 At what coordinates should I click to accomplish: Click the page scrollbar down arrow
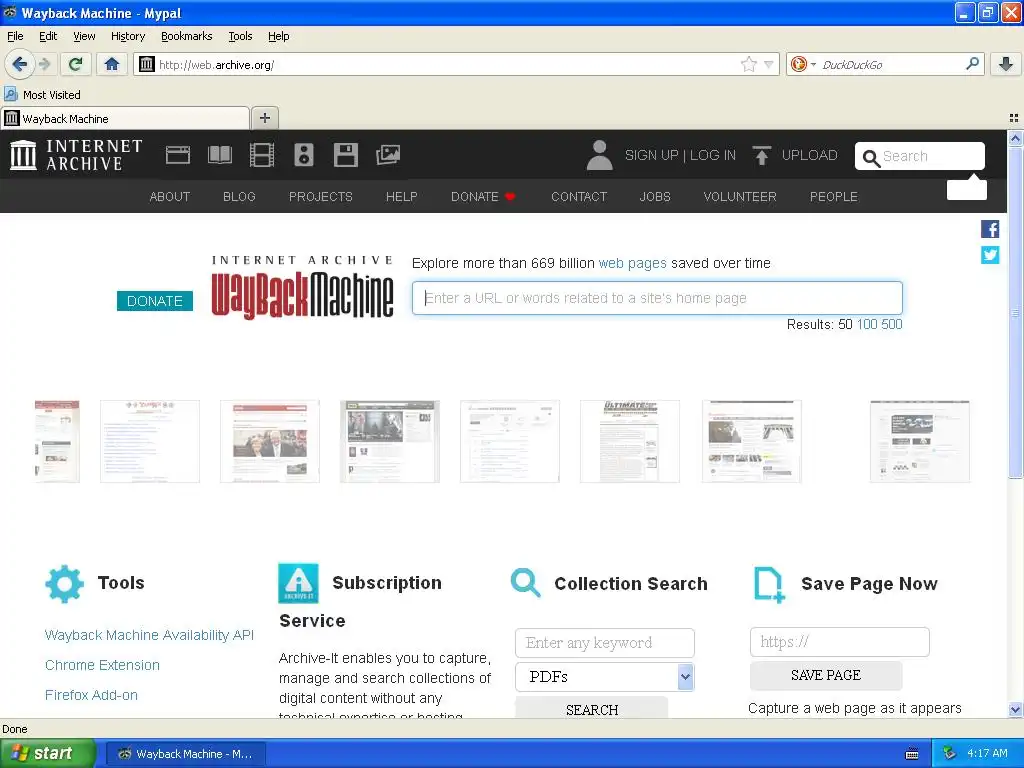coord(1015,709)
